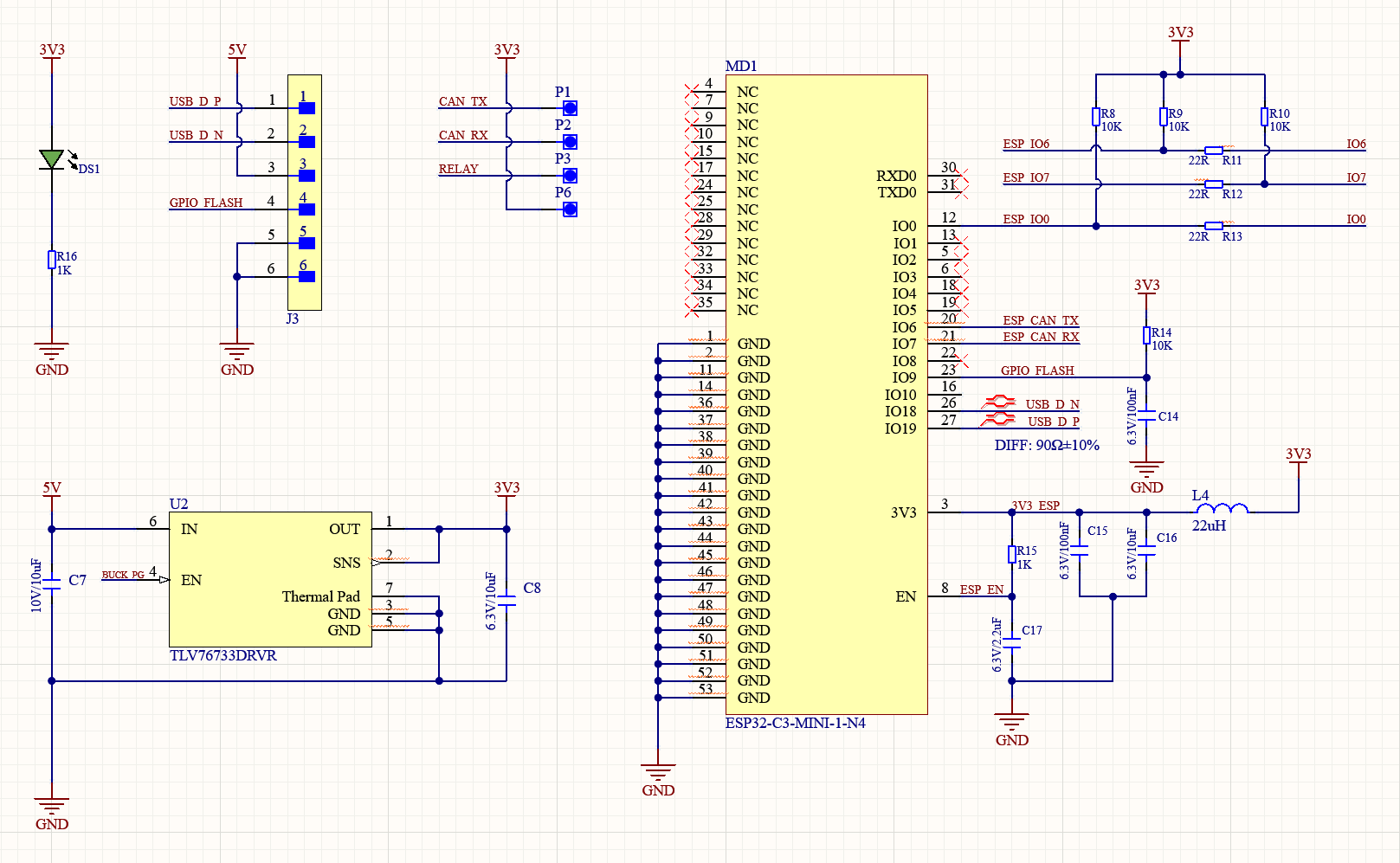The height and width of the screenshot is (863, 1400).
Task: Select series resistor R11 symbol
Action: pos(1214,151)
